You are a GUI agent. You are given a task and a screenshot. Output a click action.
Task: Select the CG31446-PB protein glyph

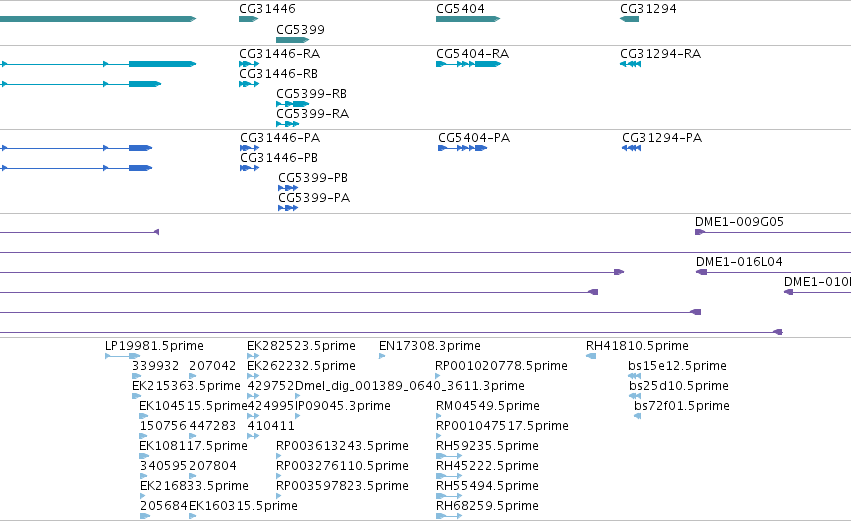pos(250,168)
